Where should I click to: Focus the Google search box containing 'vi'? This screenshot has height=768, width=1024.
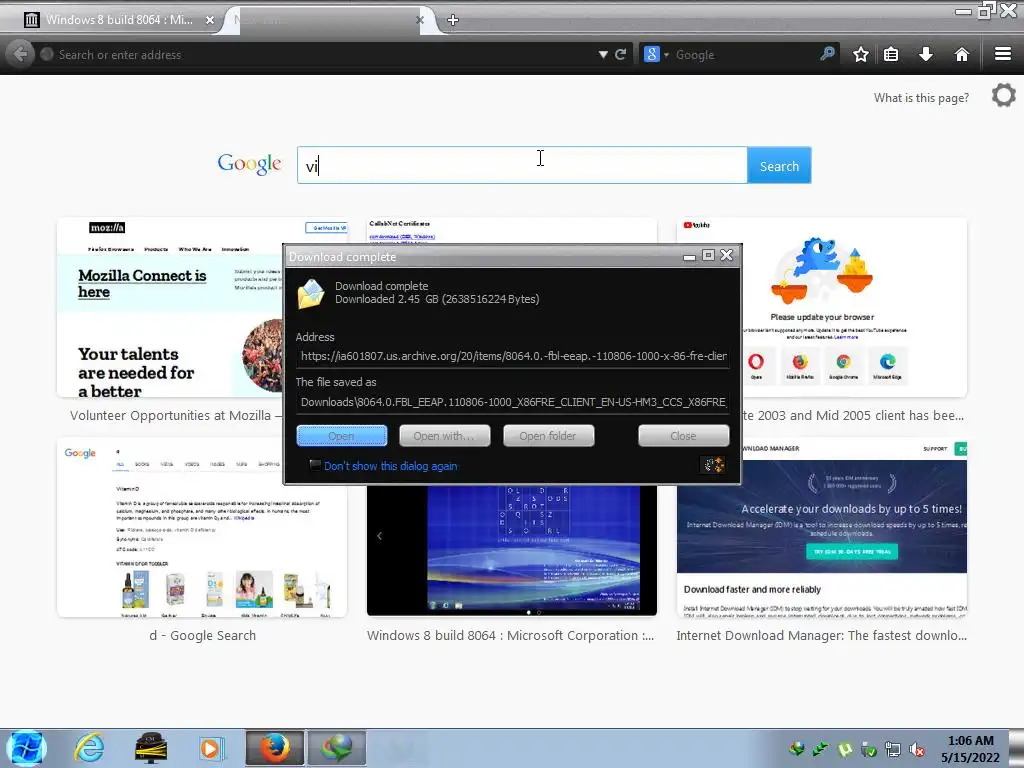click(x=522, y=165)
